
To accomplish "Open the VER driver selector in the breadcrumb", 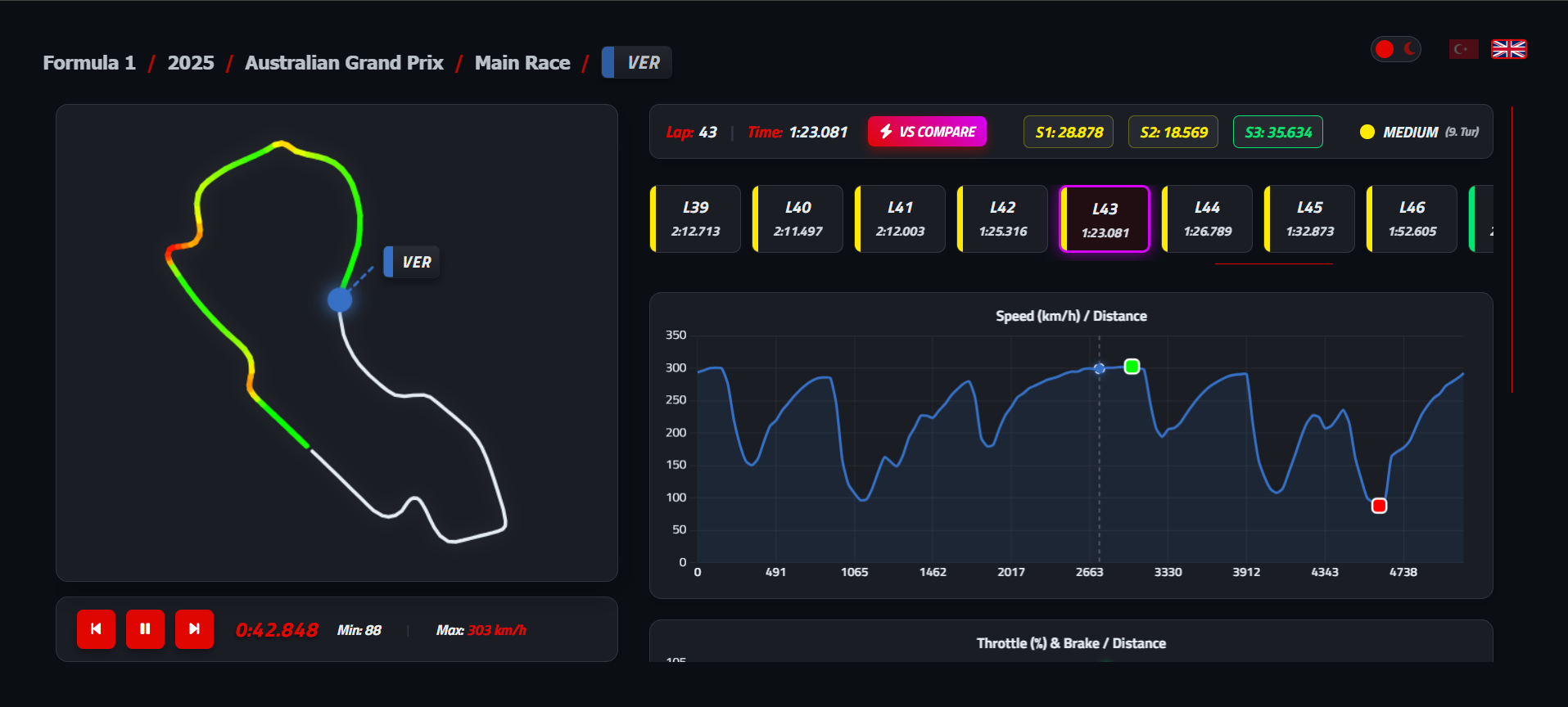I will 637,63.
